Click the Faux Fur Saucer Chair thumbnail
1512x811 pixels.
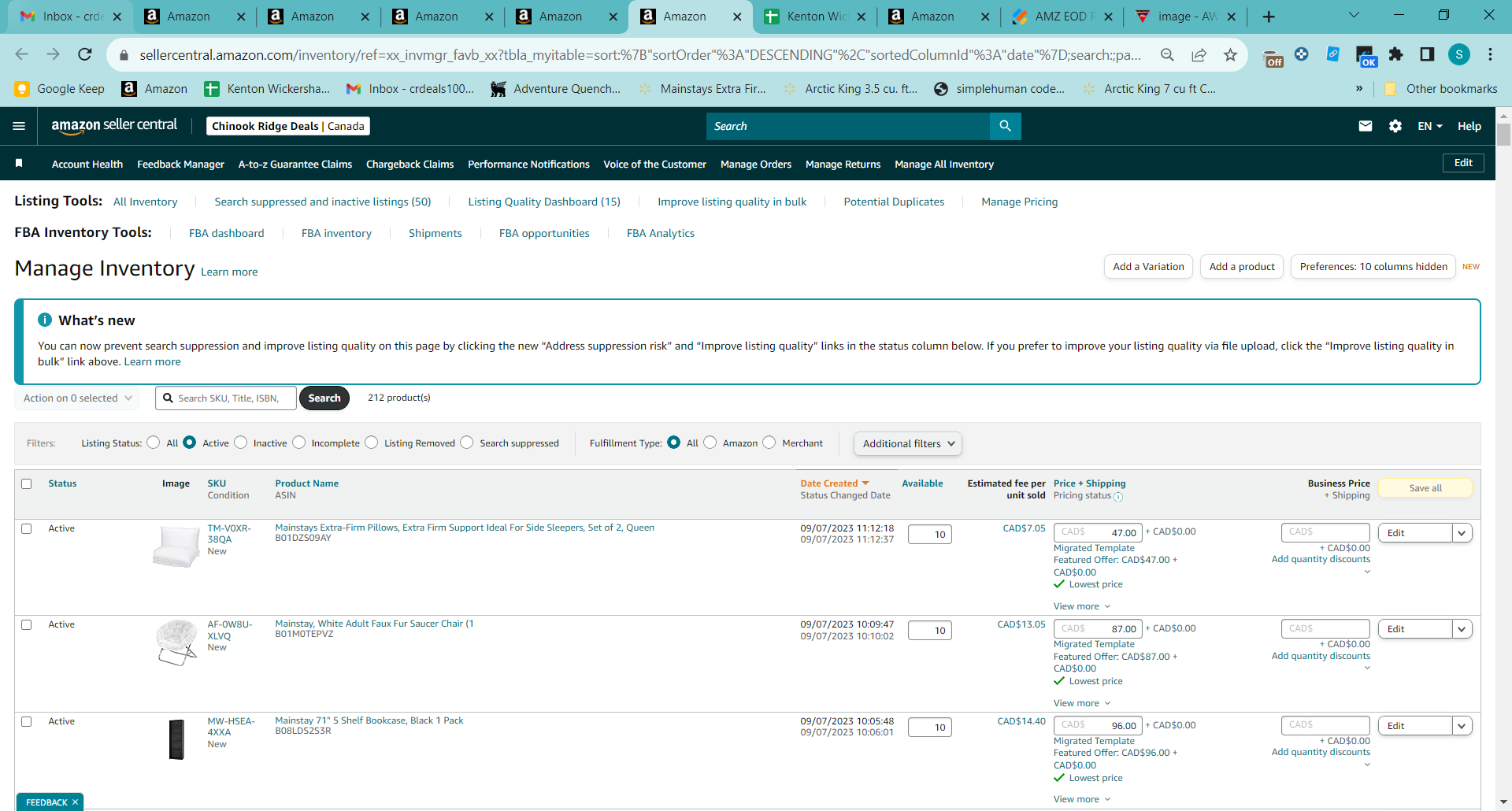coord(176,642)
